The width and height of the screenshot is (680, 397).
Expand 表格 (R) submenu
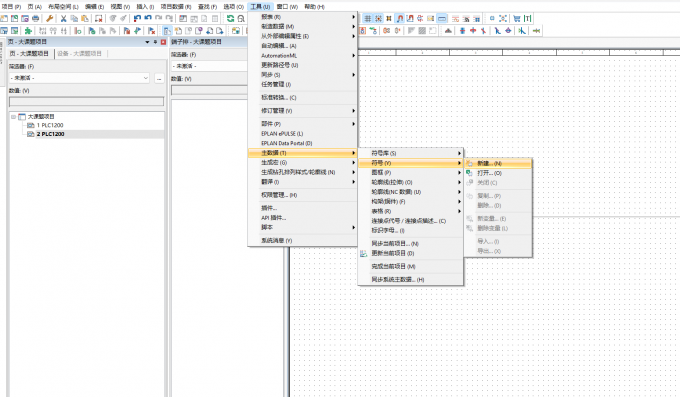410,211
